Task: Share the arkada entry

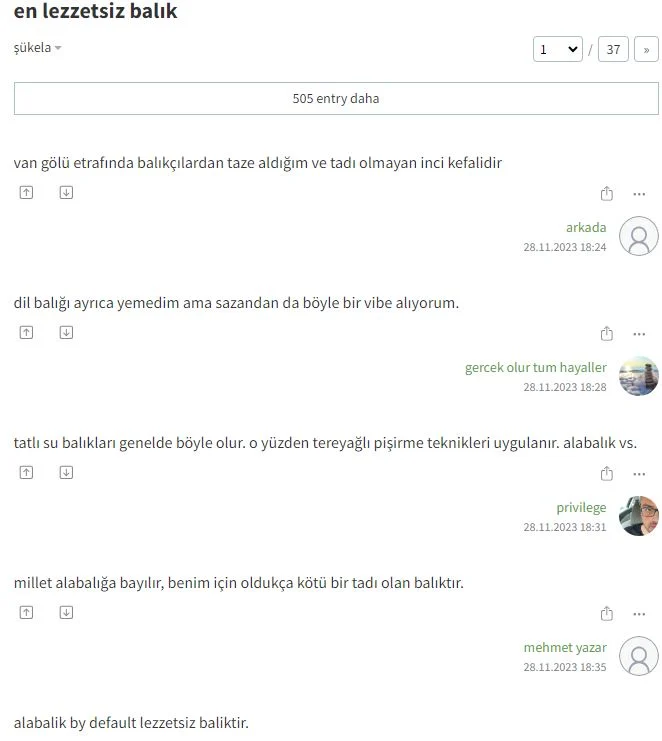Action: point(607,193)
